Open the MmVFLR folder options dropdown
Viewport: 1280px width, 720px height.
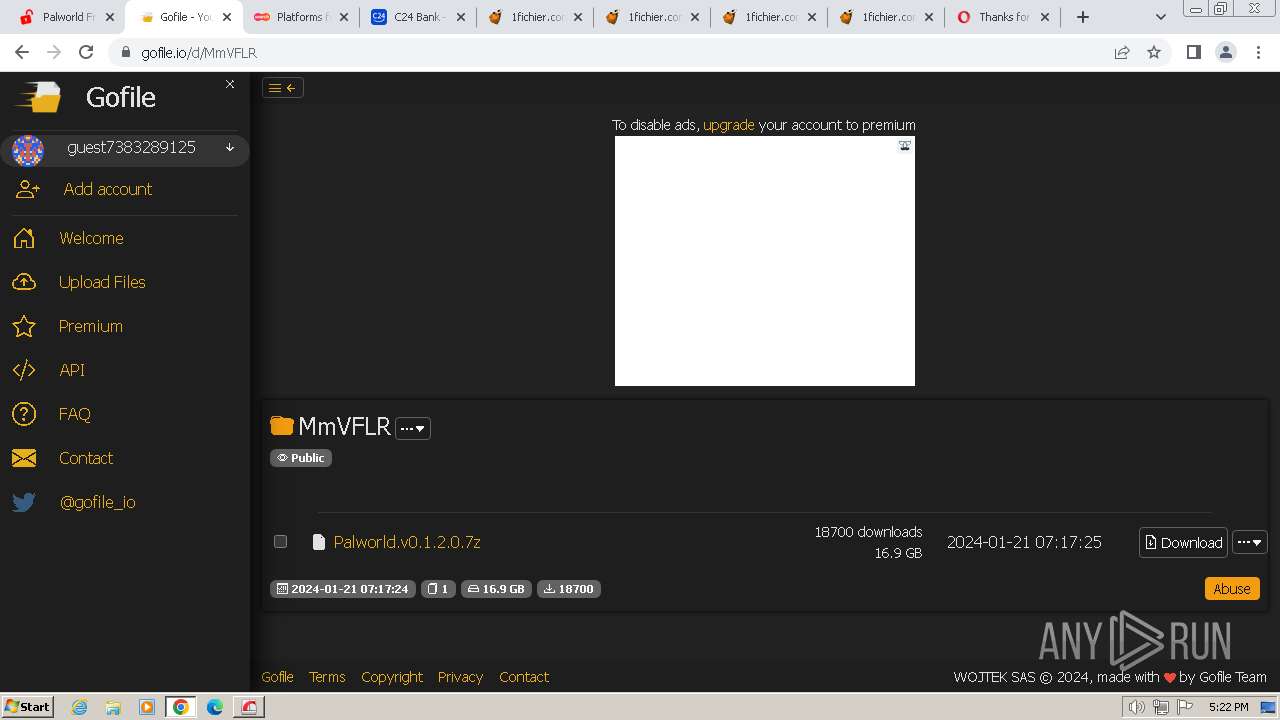413,428
